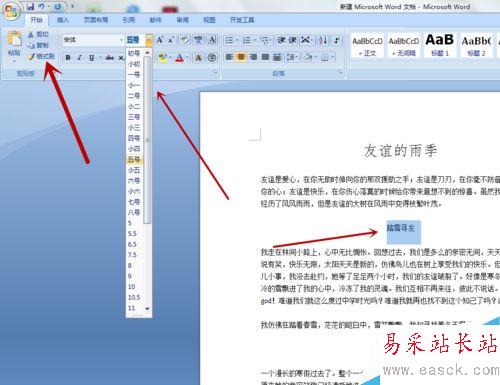
Task: Apply the 标题 1 style
Action: click(x=440, y=45)
